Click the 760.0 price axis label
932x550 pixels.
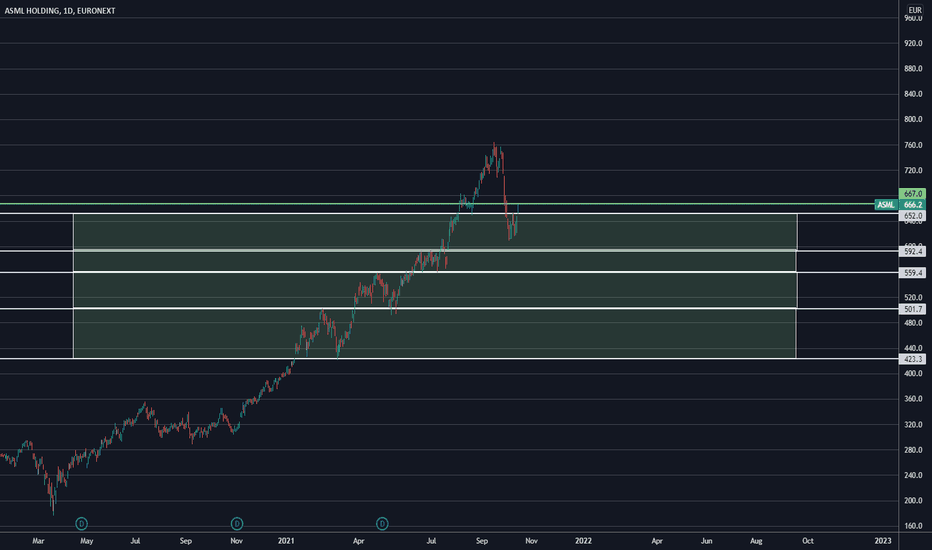(913, 145)
